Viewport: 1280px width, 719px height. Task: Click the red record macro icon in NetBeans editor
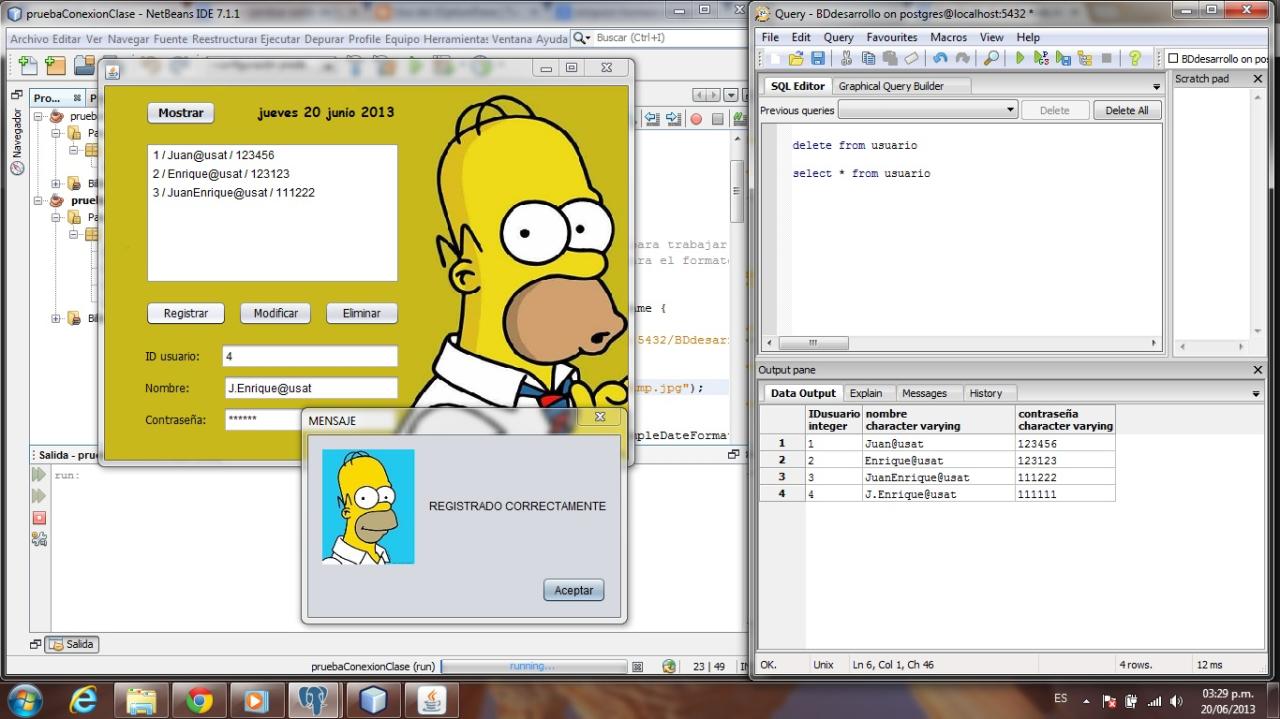tap(696, 119)
